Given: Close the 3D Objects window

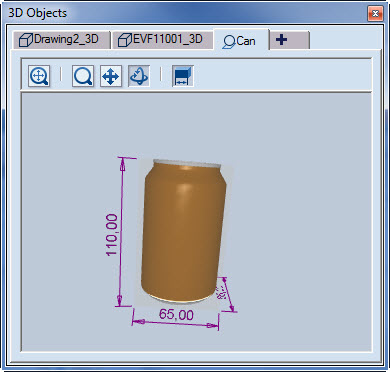Looking at the screenshot, I should [375, 14].
